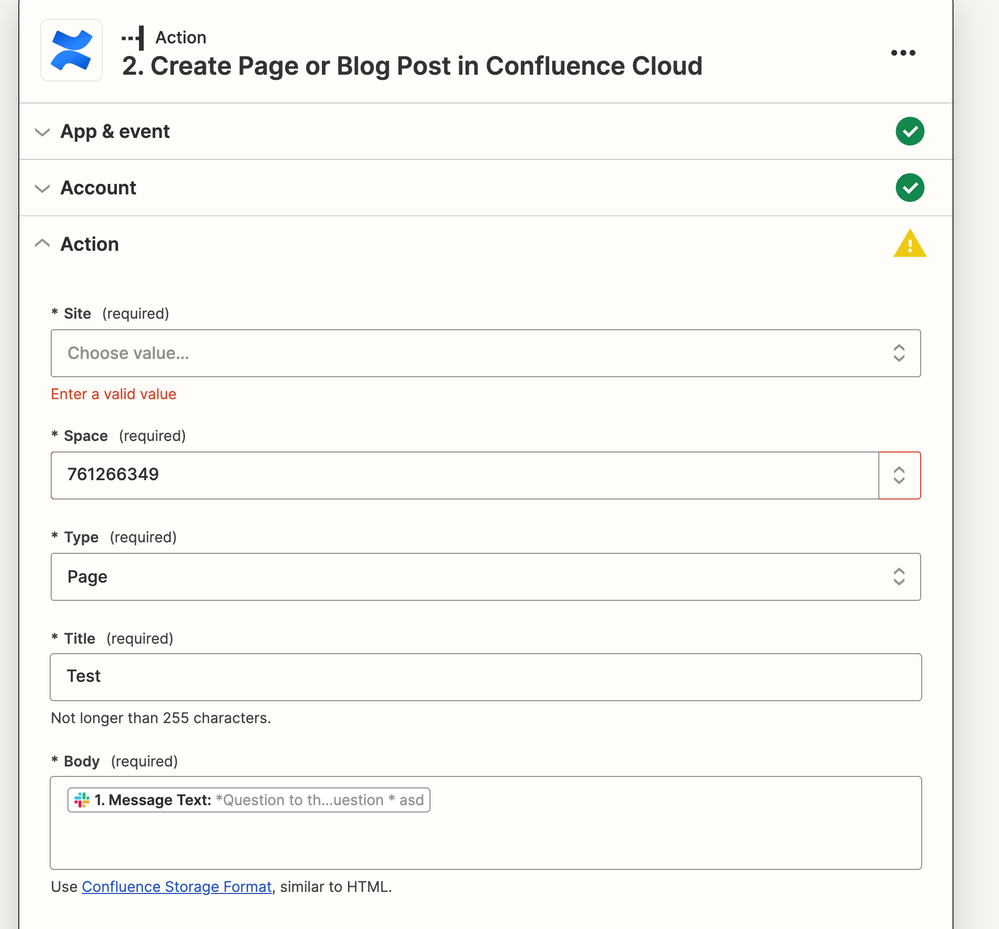The image size is (999, 929).
Task: Expand the App & event section
Action: 42,132
